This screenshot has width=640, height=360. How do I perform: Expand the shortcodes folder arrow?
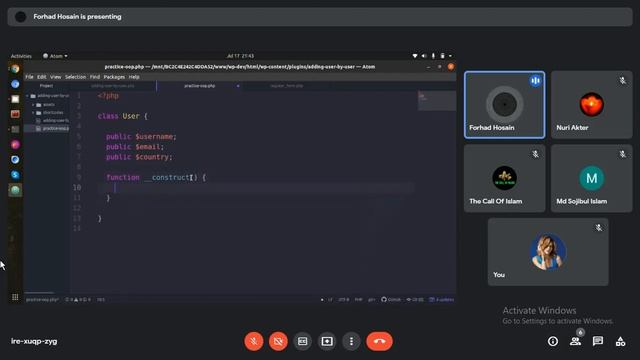tap(33, 113)
